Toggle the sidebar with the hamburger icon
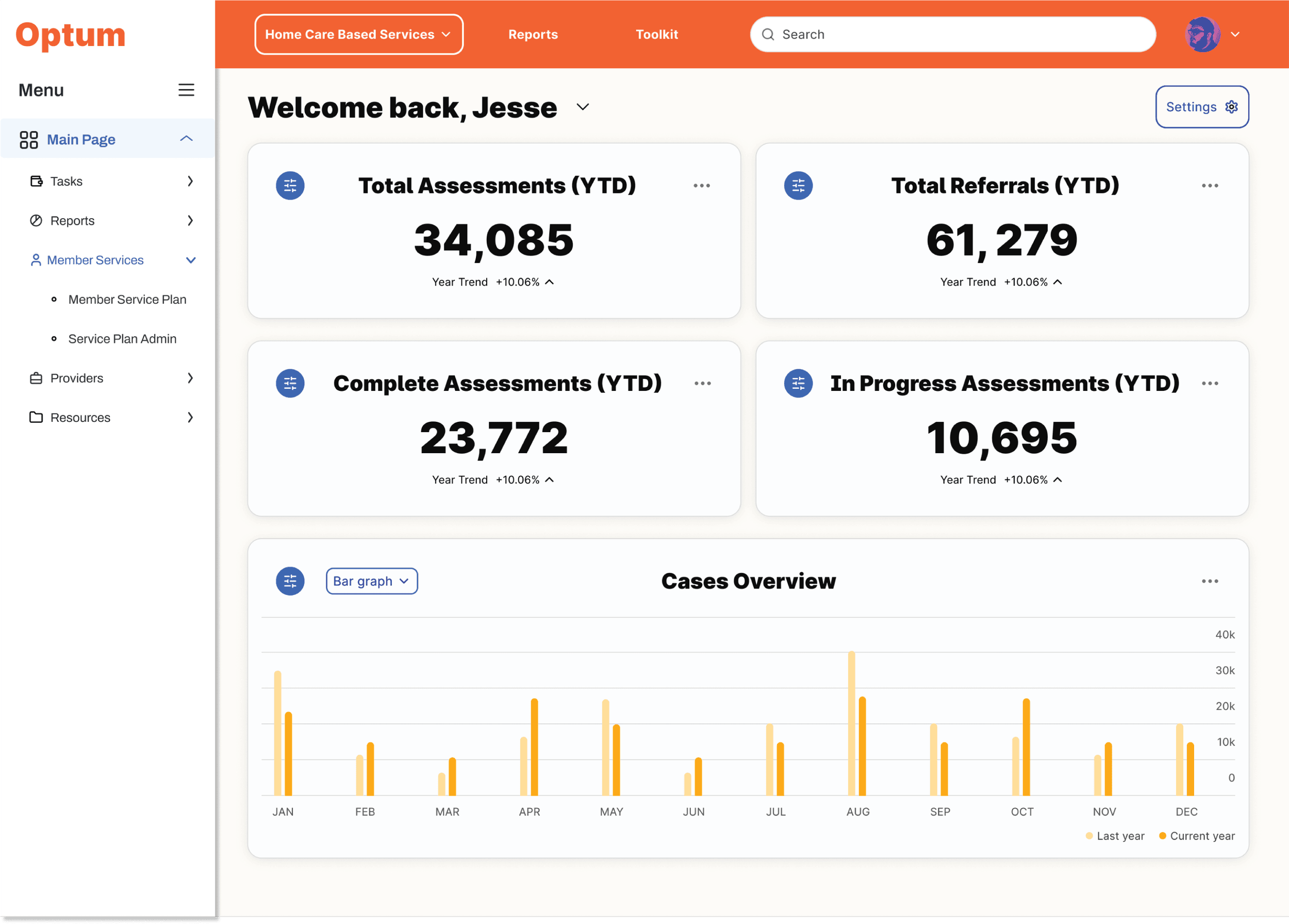Image resolution: width=1289 pixels, height=924 pixels. click(x=187, y=90)
